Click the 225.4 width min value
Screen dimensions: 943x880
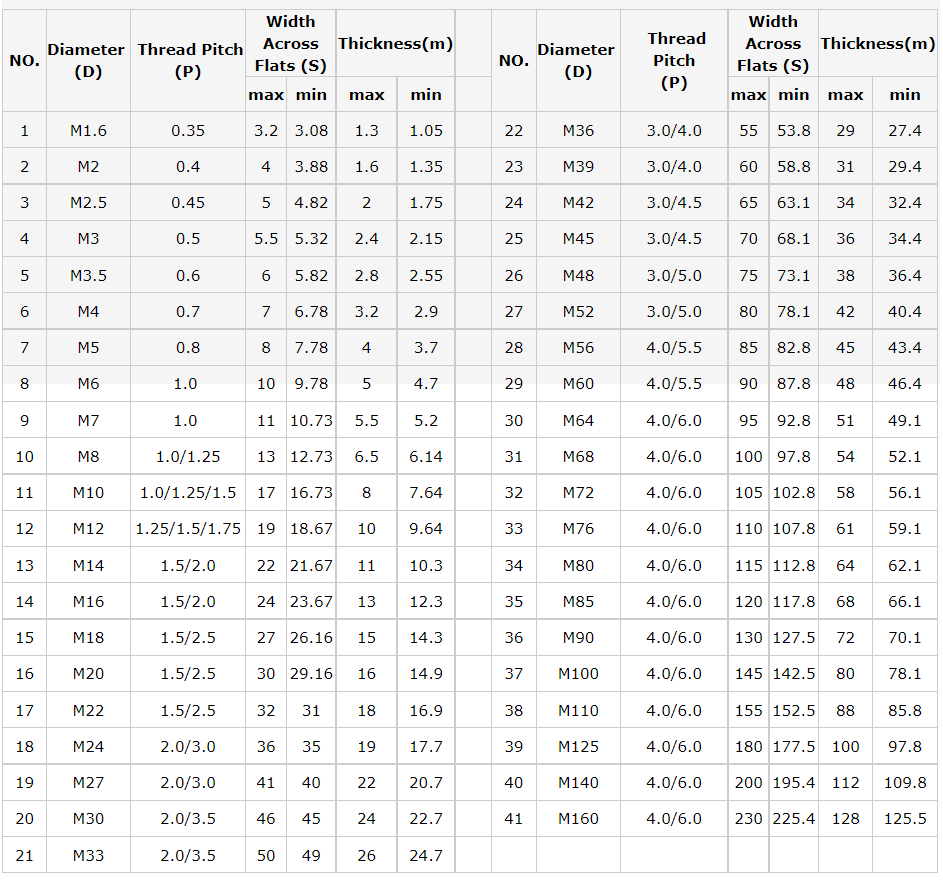[793, 819]
